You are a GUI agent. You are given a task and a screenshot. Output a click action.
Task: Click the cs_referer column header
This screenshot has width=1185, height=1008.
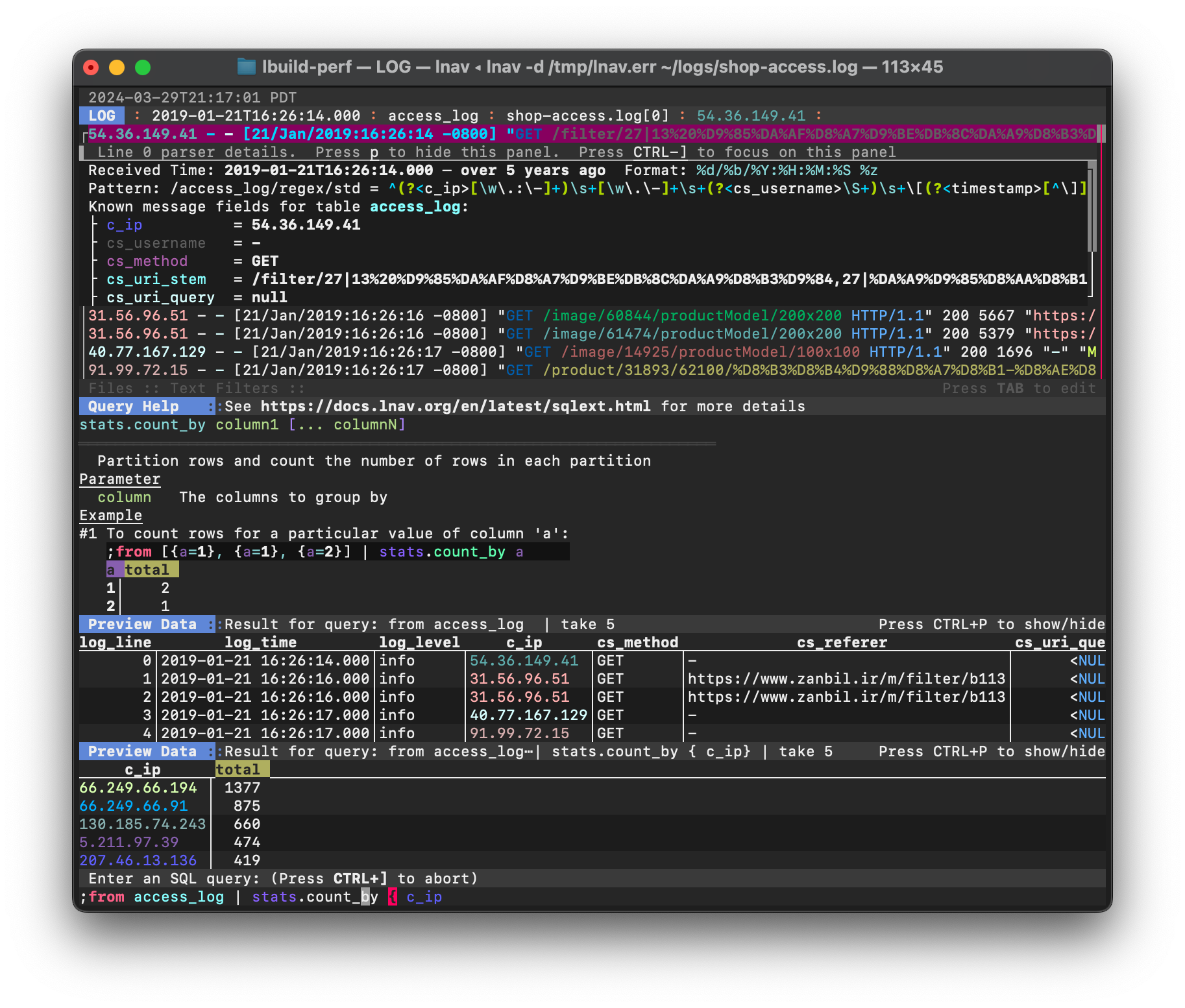point(842,642)
